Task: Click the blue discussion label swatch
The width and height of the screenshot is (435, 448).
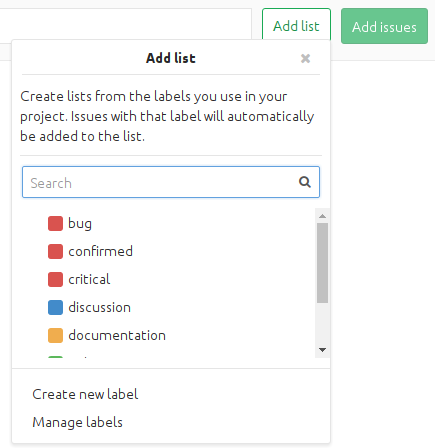Action: [55, 307]
